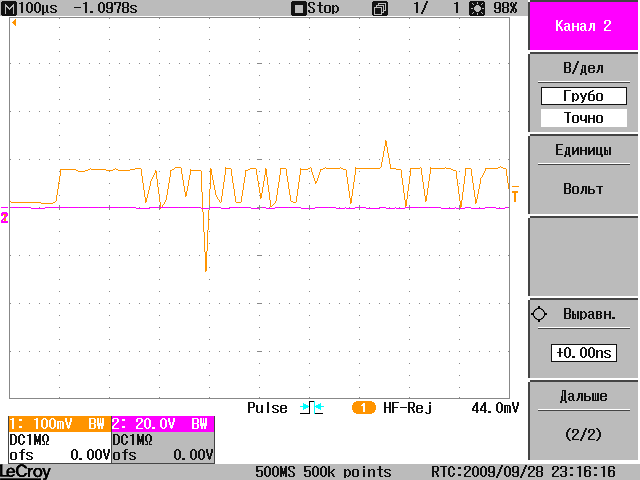This screenshot has height=480, width=640.
Task: Click the +0.00ns deskew value field
Action: click(x=583, y=353)
